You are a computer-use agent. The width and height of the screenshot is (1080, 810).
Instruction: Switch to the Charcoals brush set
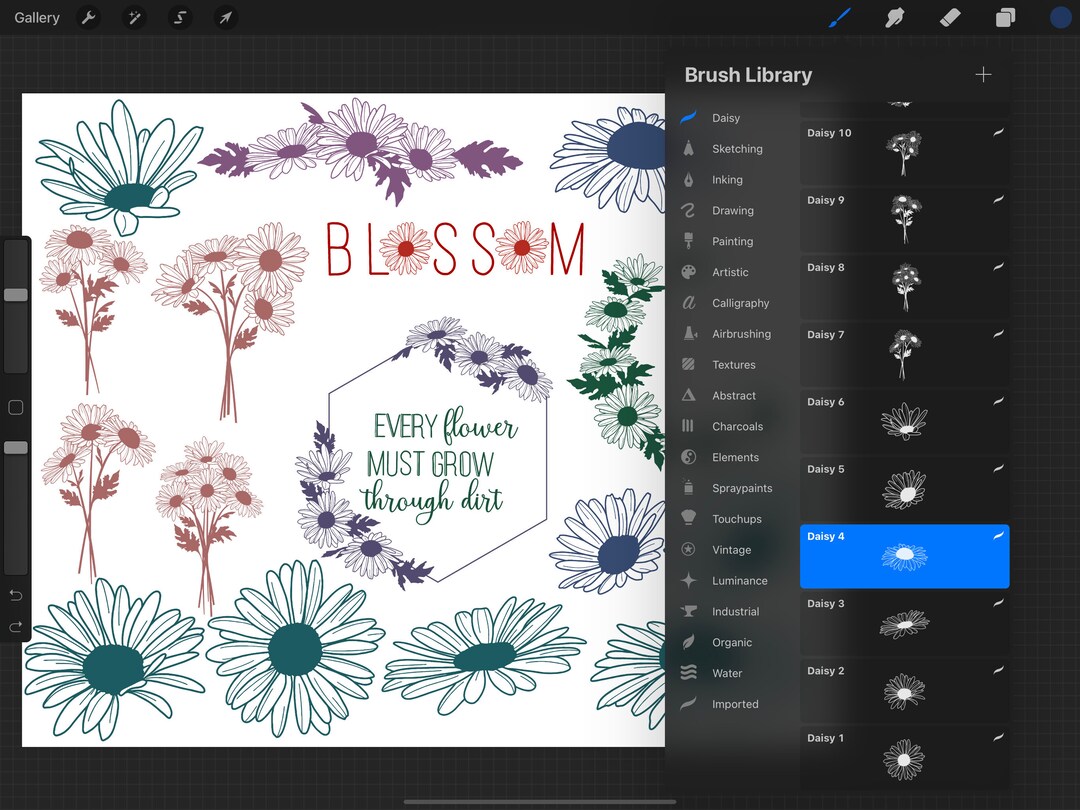737,426
